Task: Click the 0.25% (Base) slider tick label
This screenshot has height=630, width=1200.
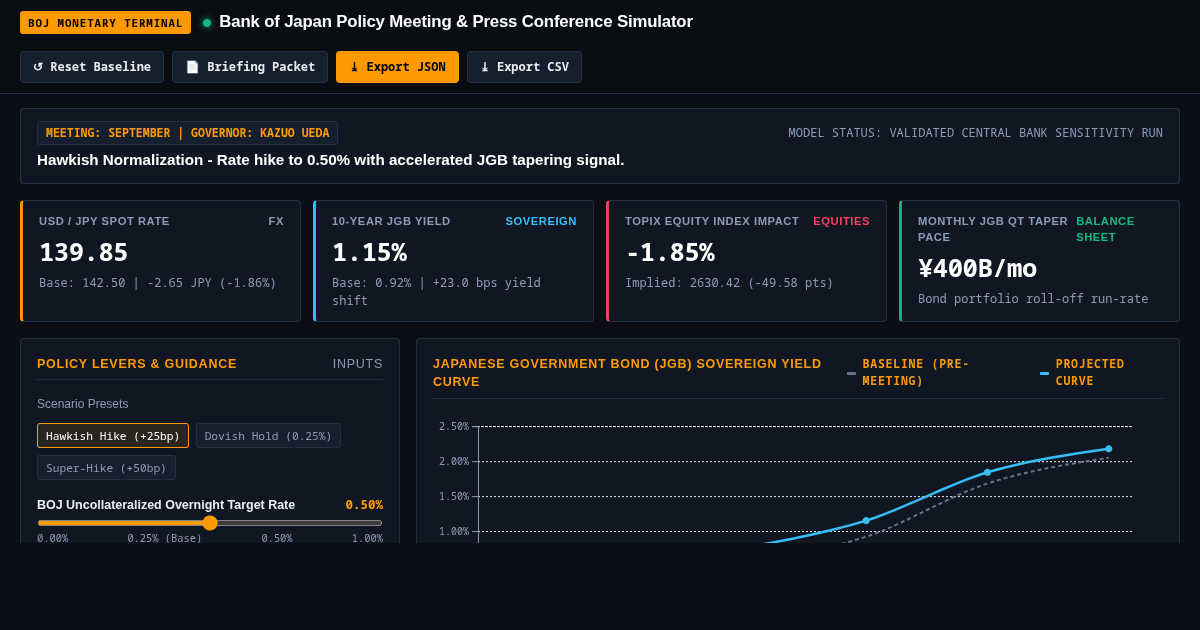Action: point(164,538)
